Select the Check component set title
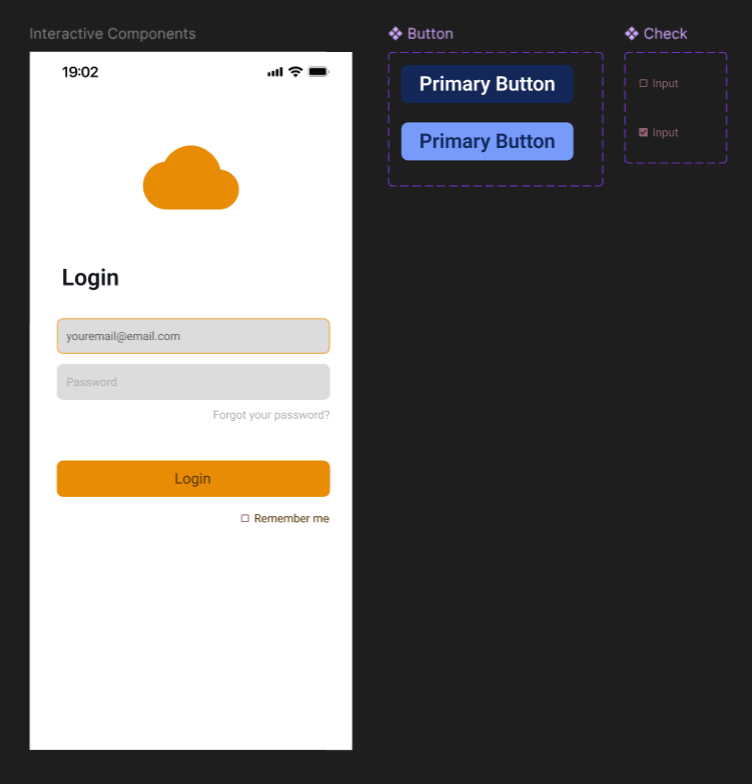Viewport: 752px width, 784px height. click(665, 34)
